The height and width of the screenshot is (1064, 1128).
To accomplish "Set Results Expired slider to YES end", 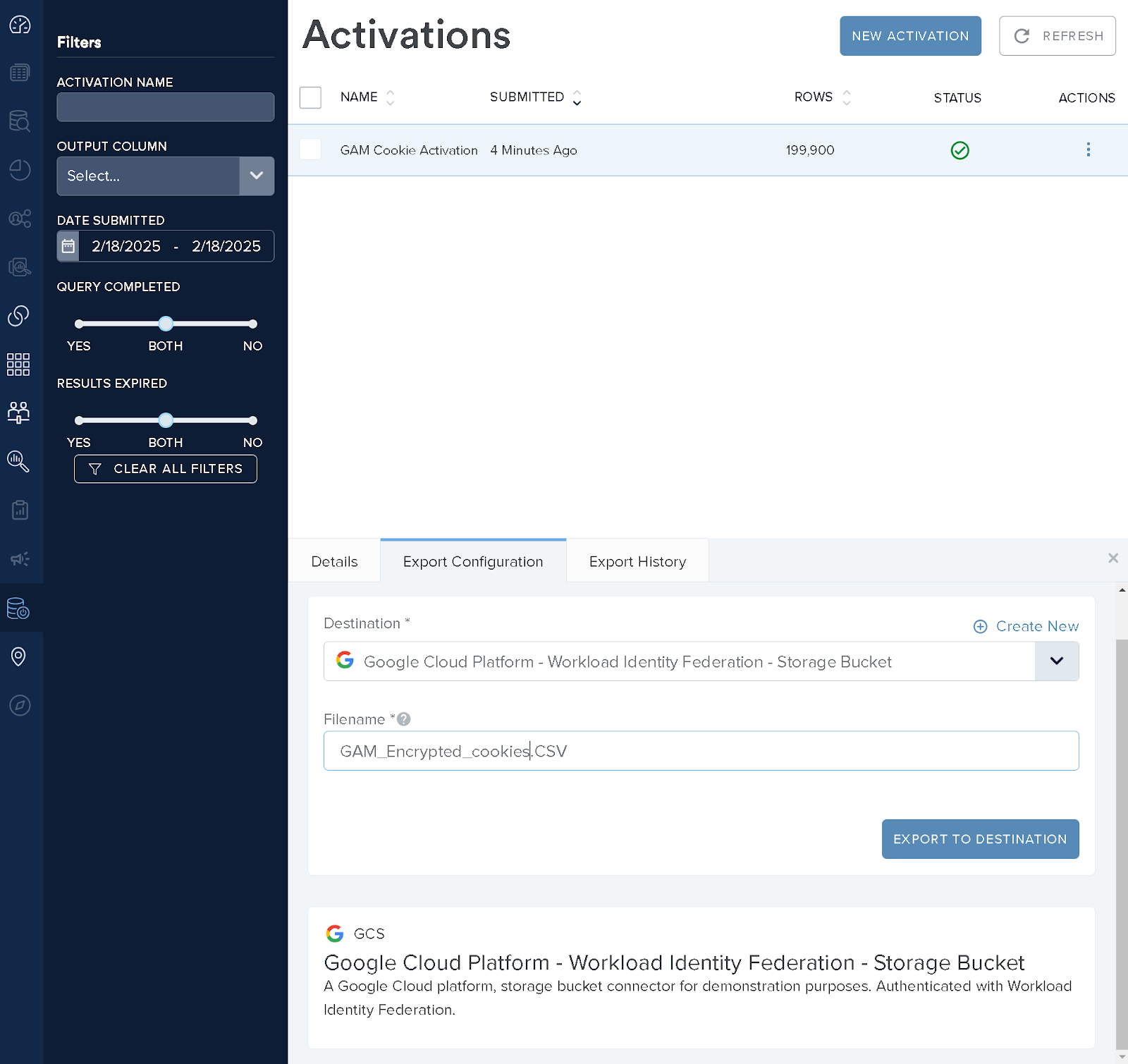I will [x=79, y=421].
